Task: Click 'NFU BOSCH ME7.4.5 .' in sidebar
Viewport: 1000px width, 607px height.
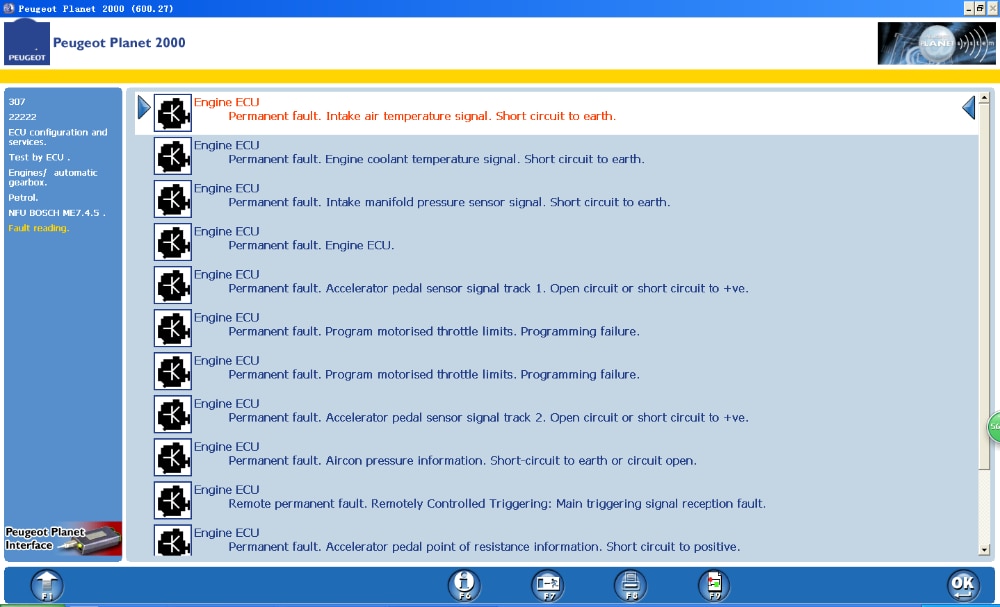Action: coord(57,213)
